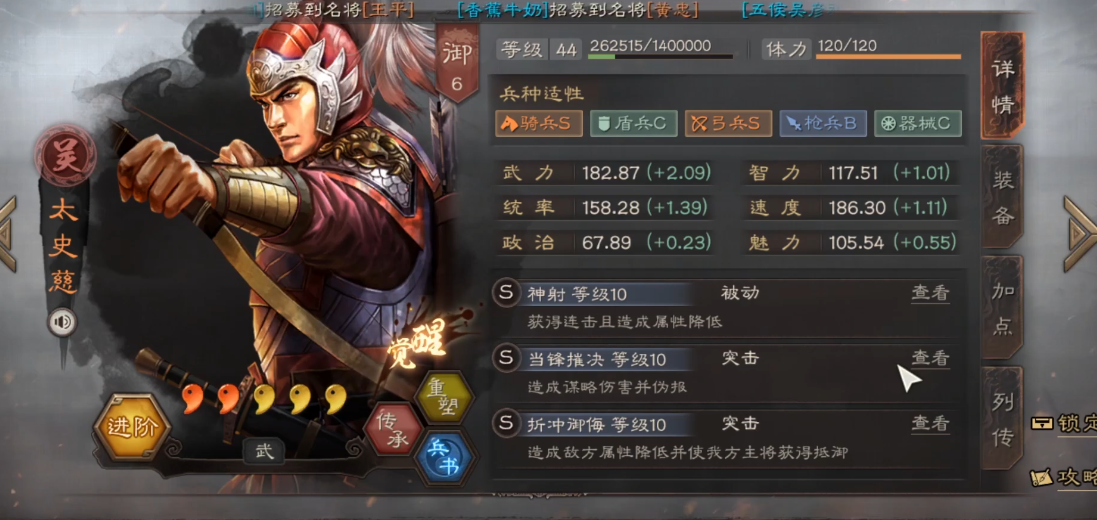Select the 骑兵S troop type

[x=539, y=124]
